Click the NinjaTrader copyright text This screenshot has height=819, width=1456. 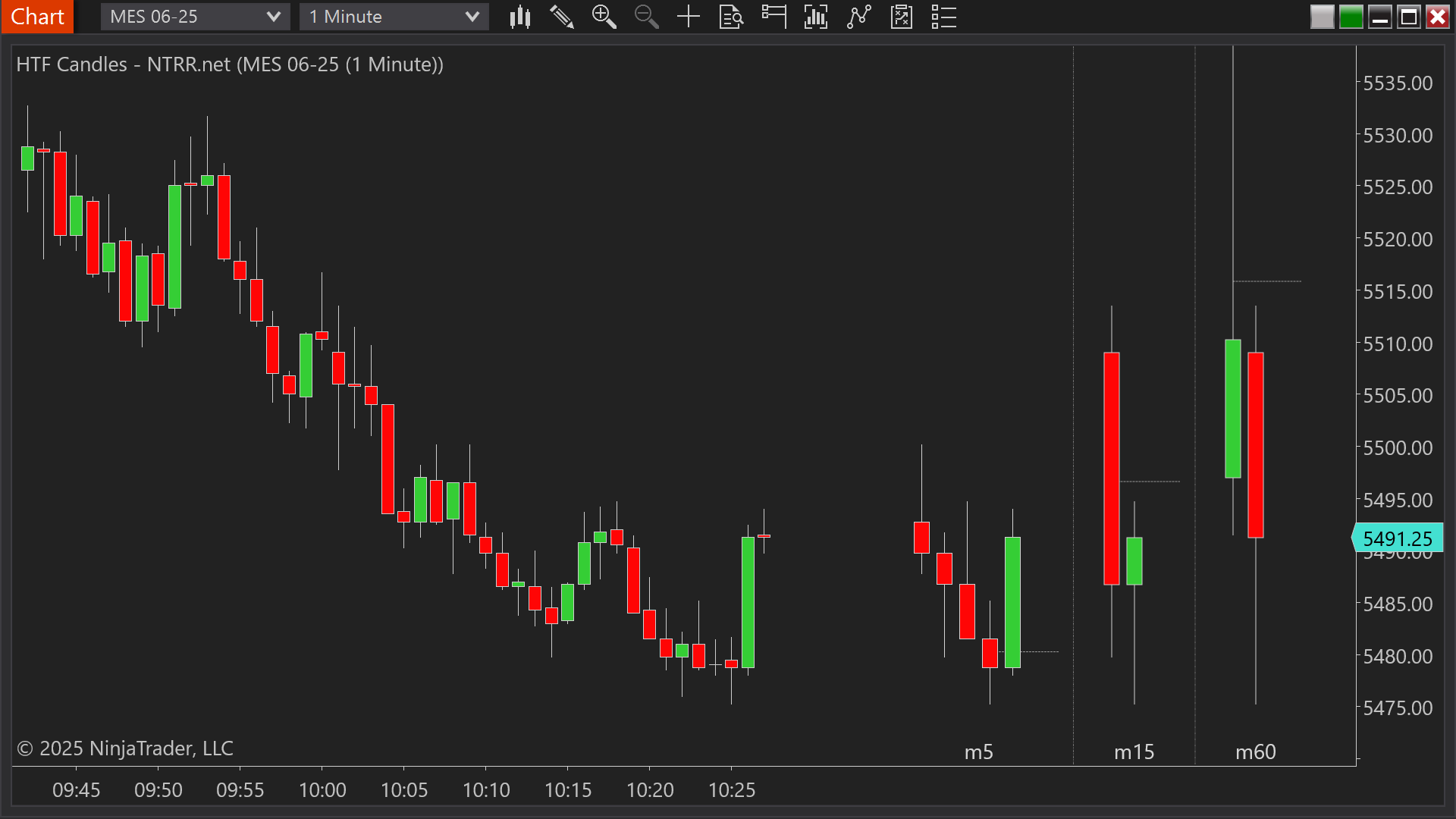124,748
